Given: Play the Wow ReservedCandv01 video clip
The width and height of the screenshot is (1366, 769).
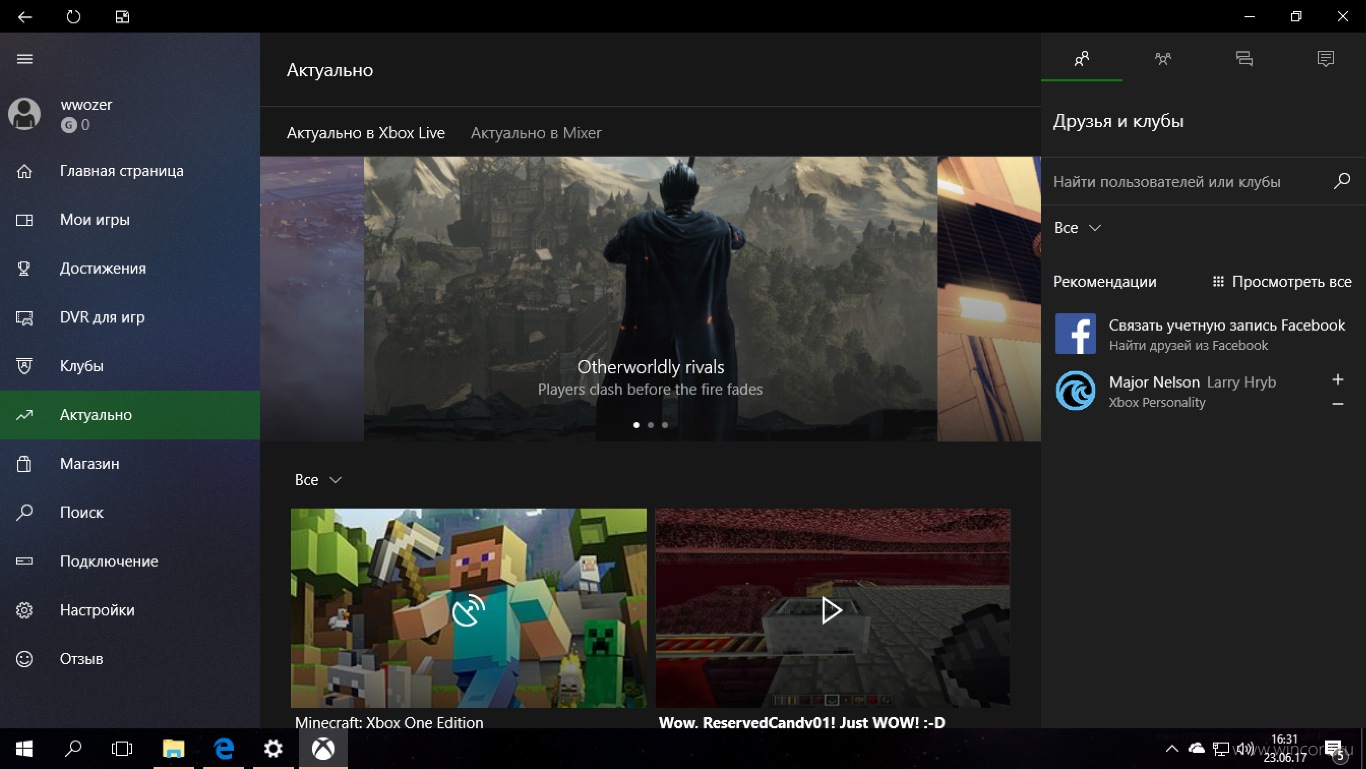Looking at the screenshot, I should [x=832, y=609].
